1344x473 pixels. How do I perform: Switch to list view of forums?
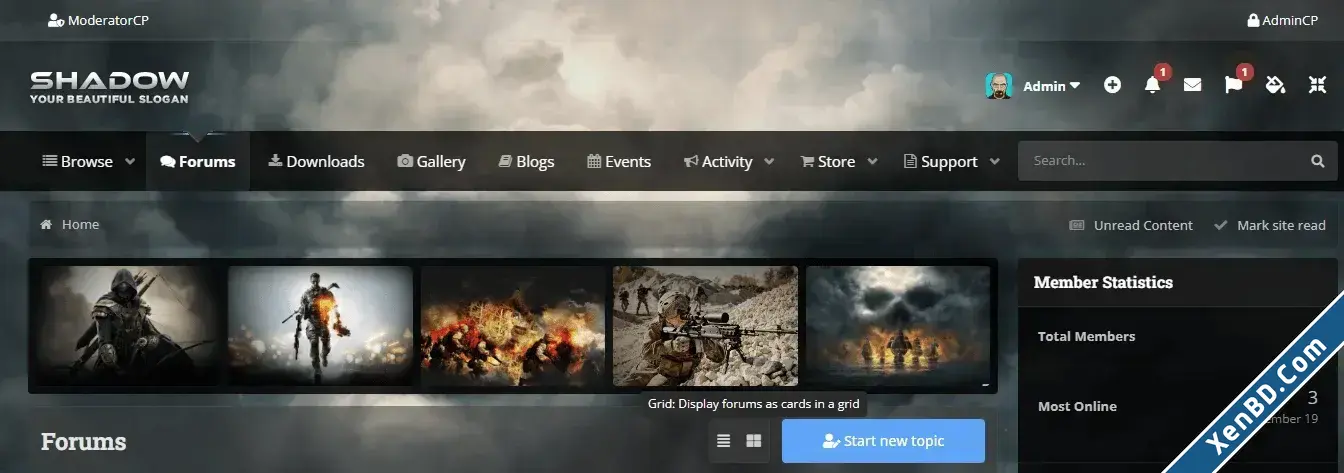tap(724, 441)
